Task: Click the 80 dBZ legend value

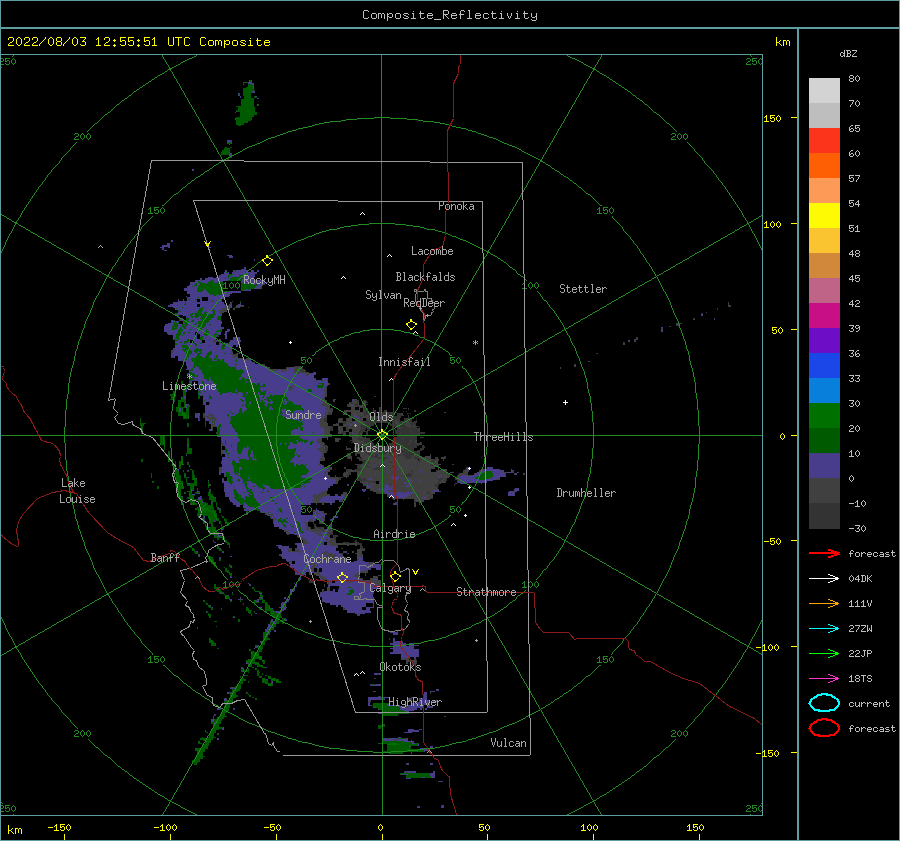Action: 854,79
